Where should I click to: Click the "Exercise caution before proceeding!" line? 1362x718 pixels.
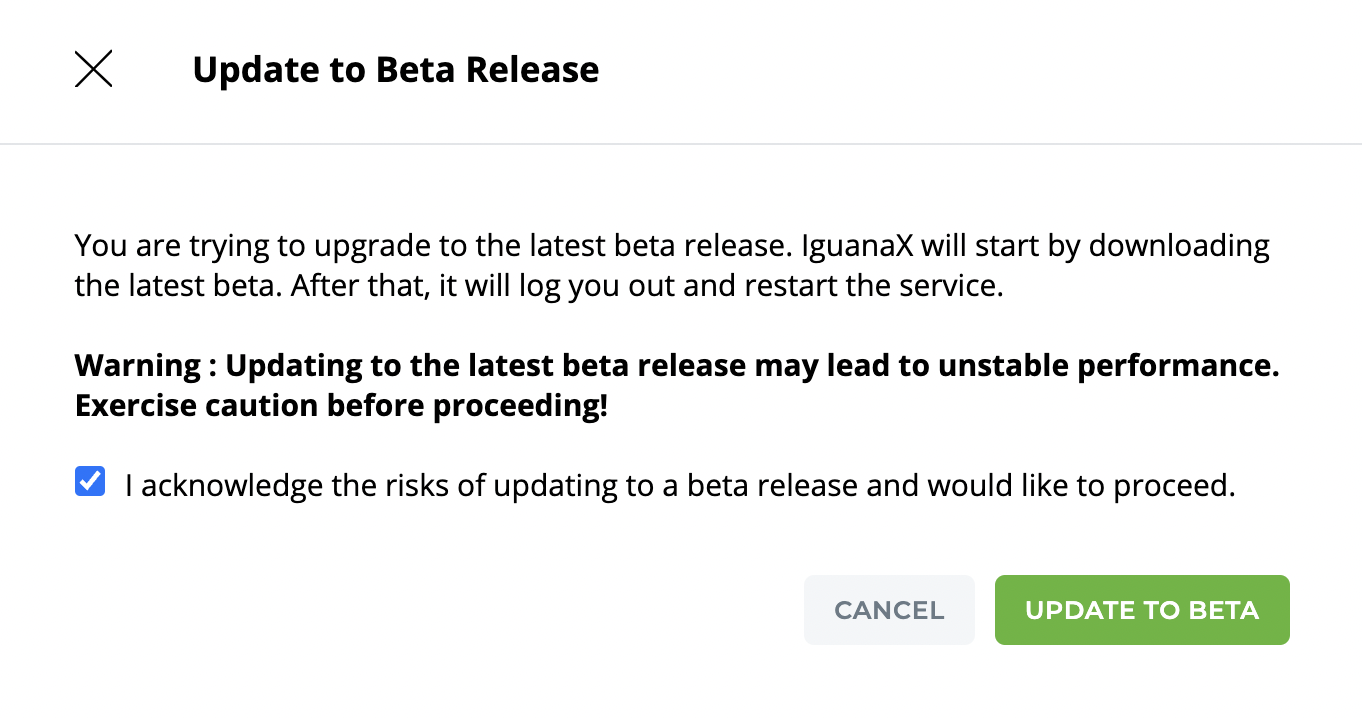tap(341, 408)
